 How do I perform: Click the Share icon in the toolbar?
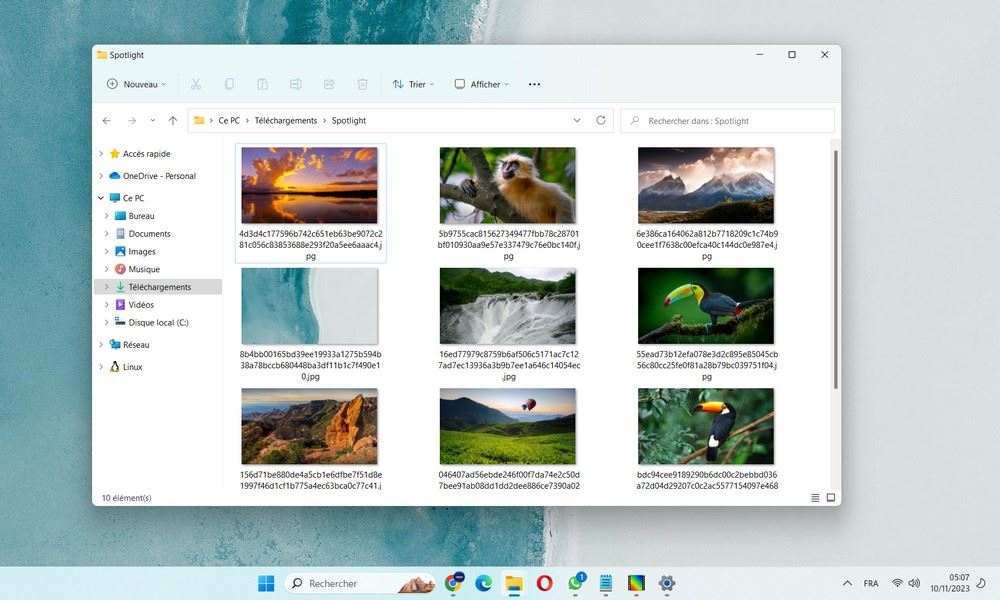328,84
